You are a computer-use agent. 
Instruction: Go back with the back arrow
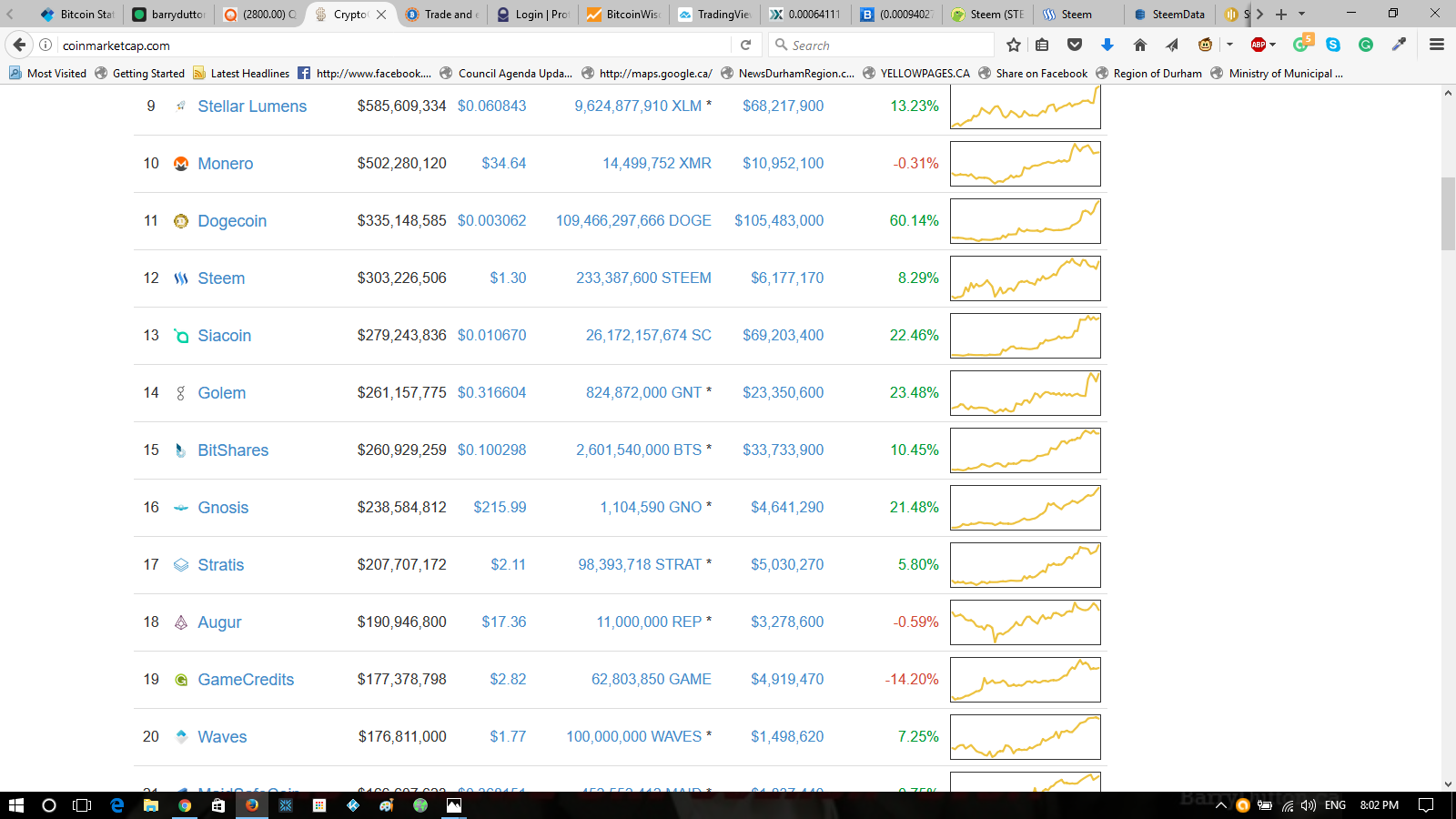19,45
